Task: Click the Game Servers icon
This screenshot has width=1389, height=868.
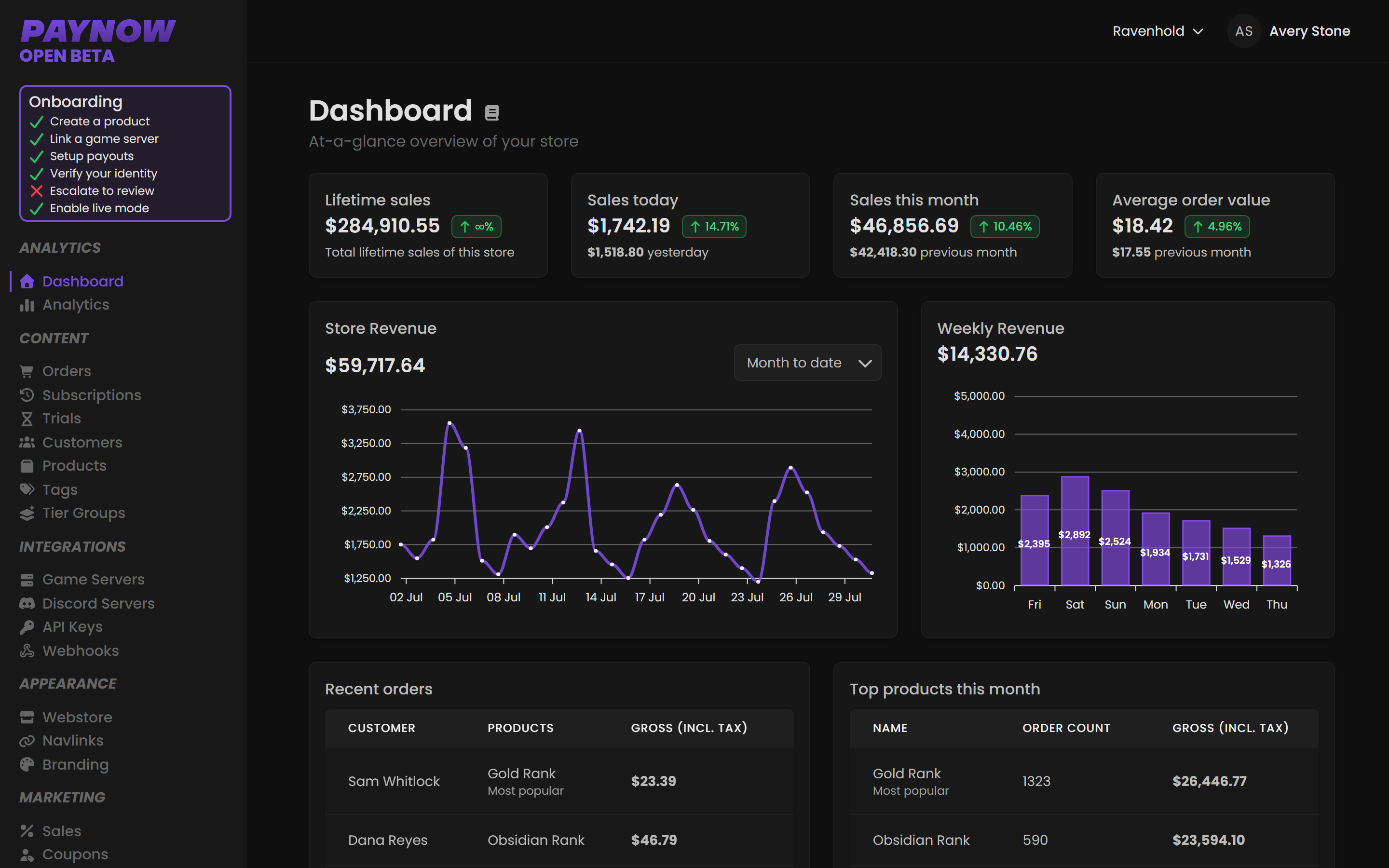Action: click(x=27, y=580)
